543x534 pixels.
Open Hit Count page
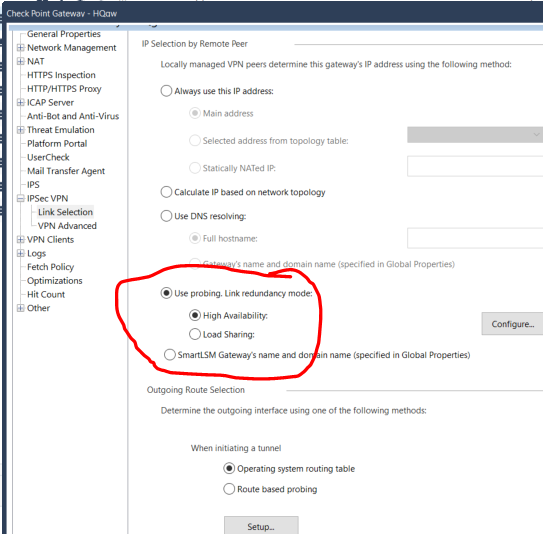[46, 294]
